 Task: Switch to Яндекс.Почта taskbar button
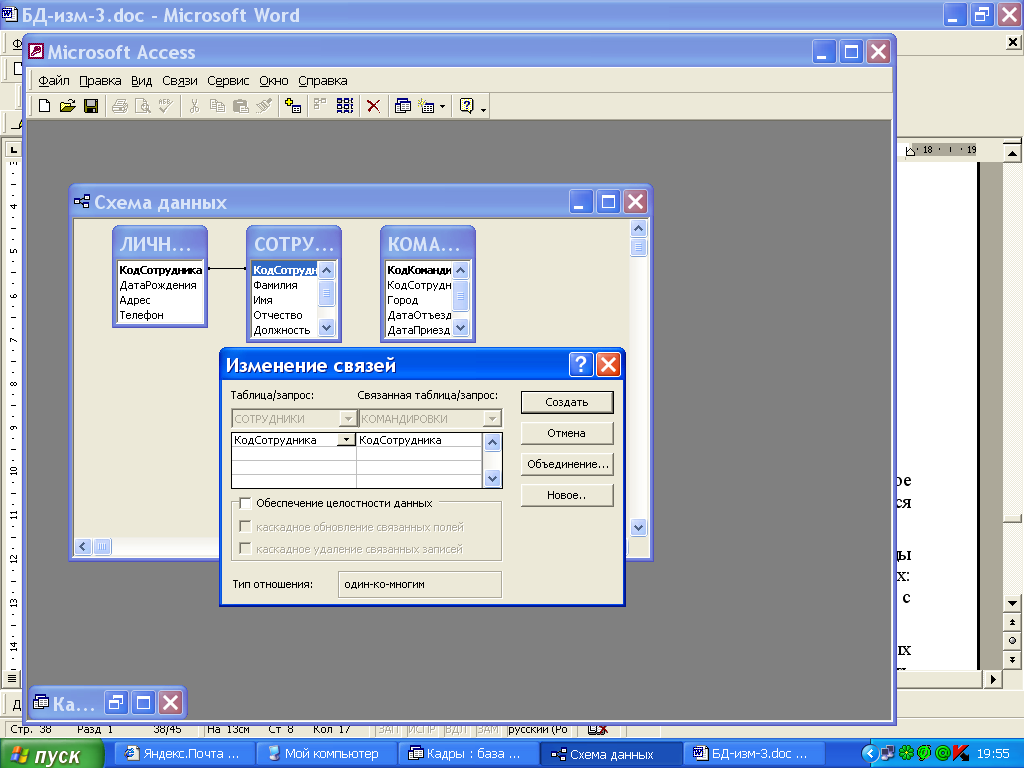[185, 754]
